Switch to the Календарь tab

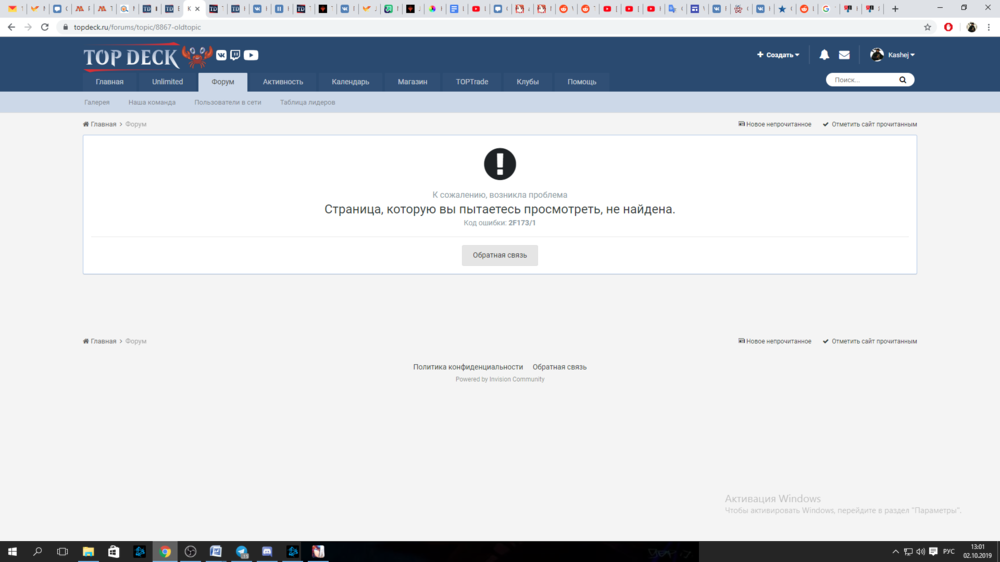point(350,82)
